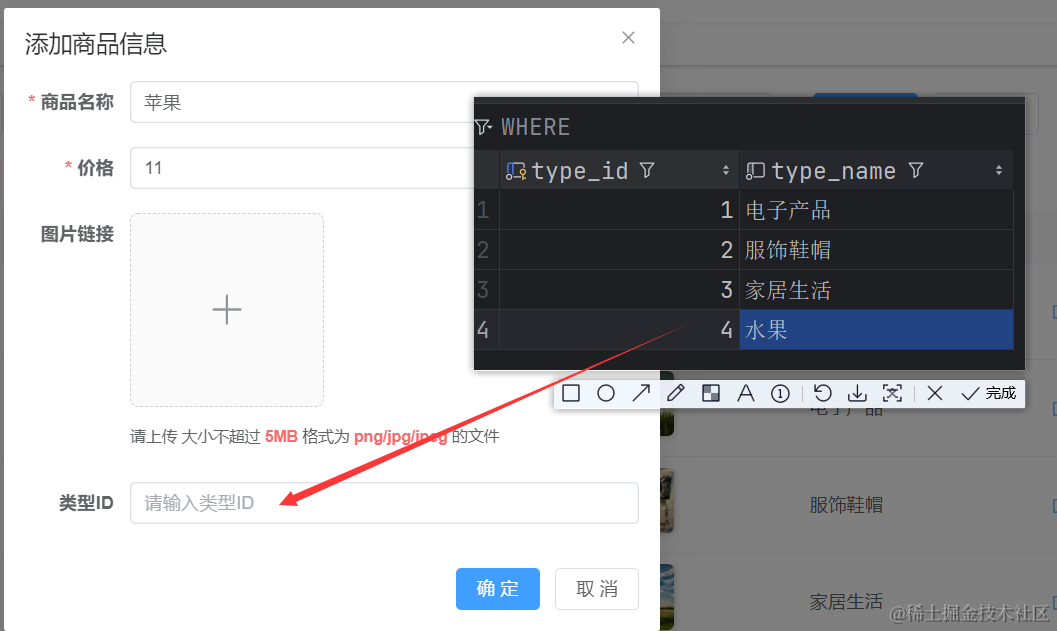Click the image upload plus box
This screenshot has width=1057, height=631.
(227, 310)
